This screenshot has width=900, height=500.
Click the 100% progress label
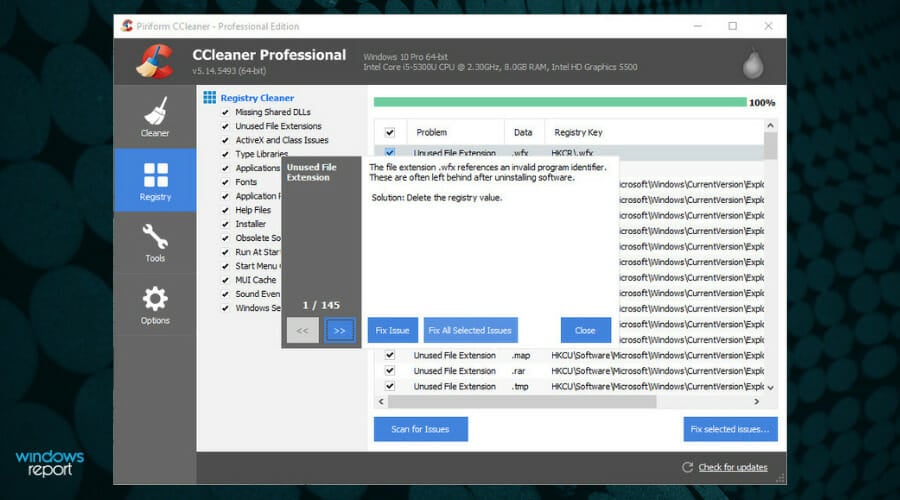(762, 102)
